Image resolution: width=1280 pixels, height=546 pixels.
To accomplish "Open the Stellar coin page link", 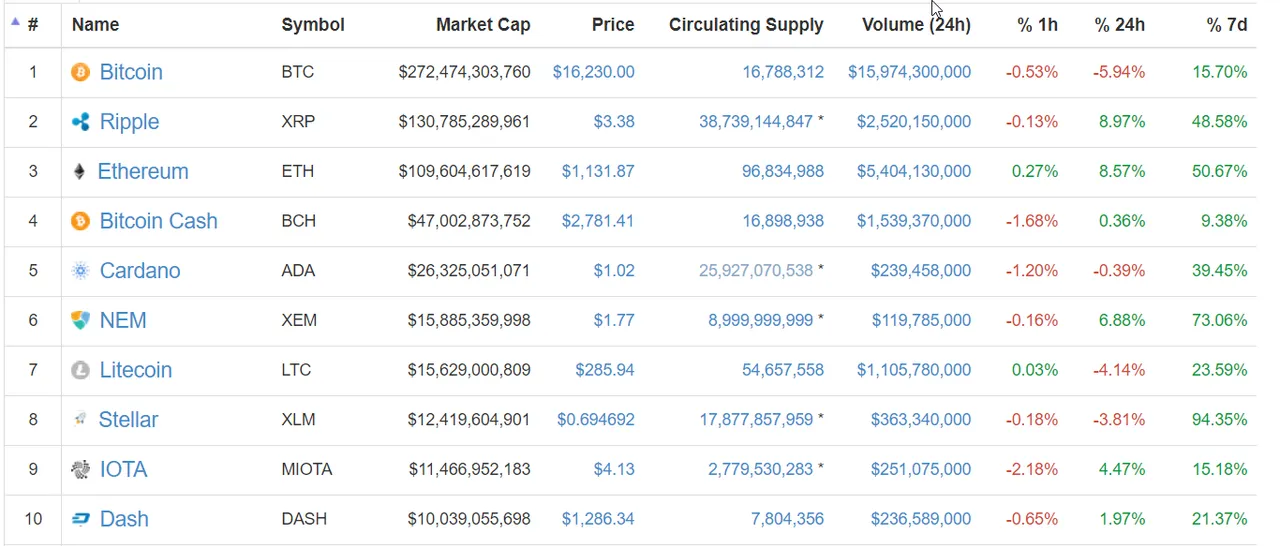I will (128, 420).
